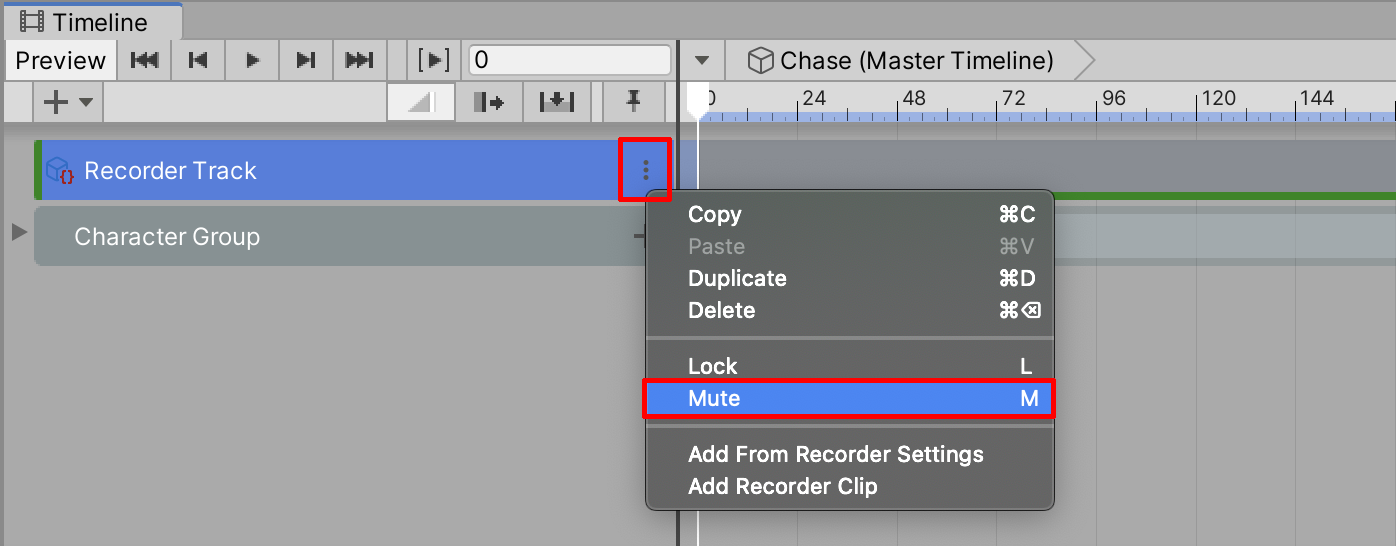
Task: Select Duplicate in the context menu
Action: [x=737, y=279]
